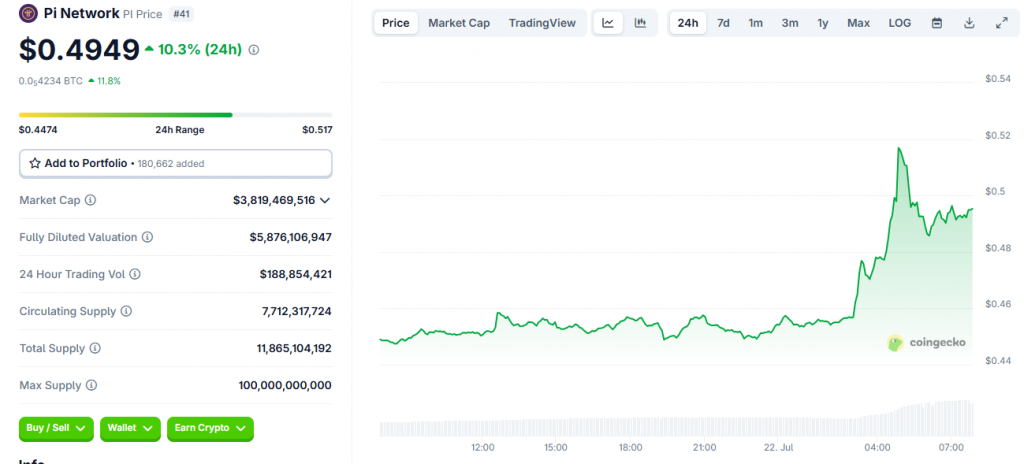Click the download chart data icon
Viewport: 1024px width, 464px height.
click(x=969, y=23)
